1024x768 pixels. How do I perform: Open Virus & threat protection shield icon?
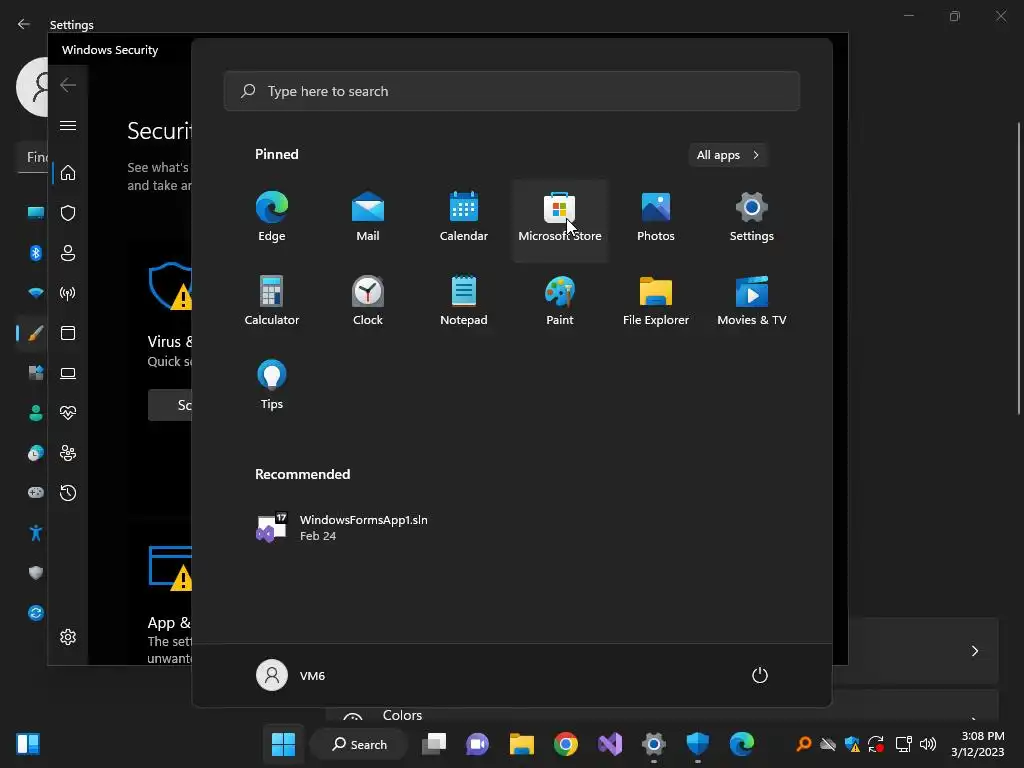pyautogui.click(x=68, y=213)
